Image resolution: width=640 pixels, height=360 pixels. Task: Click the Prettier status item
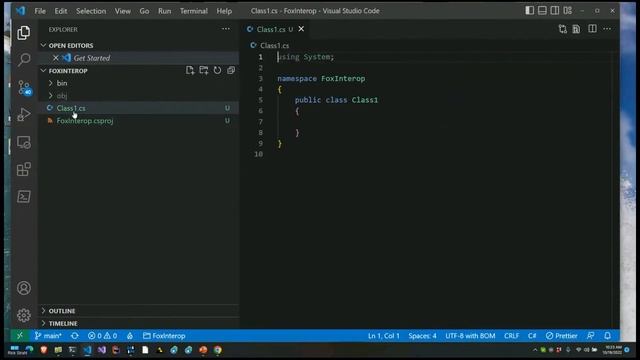pos(562,336)
